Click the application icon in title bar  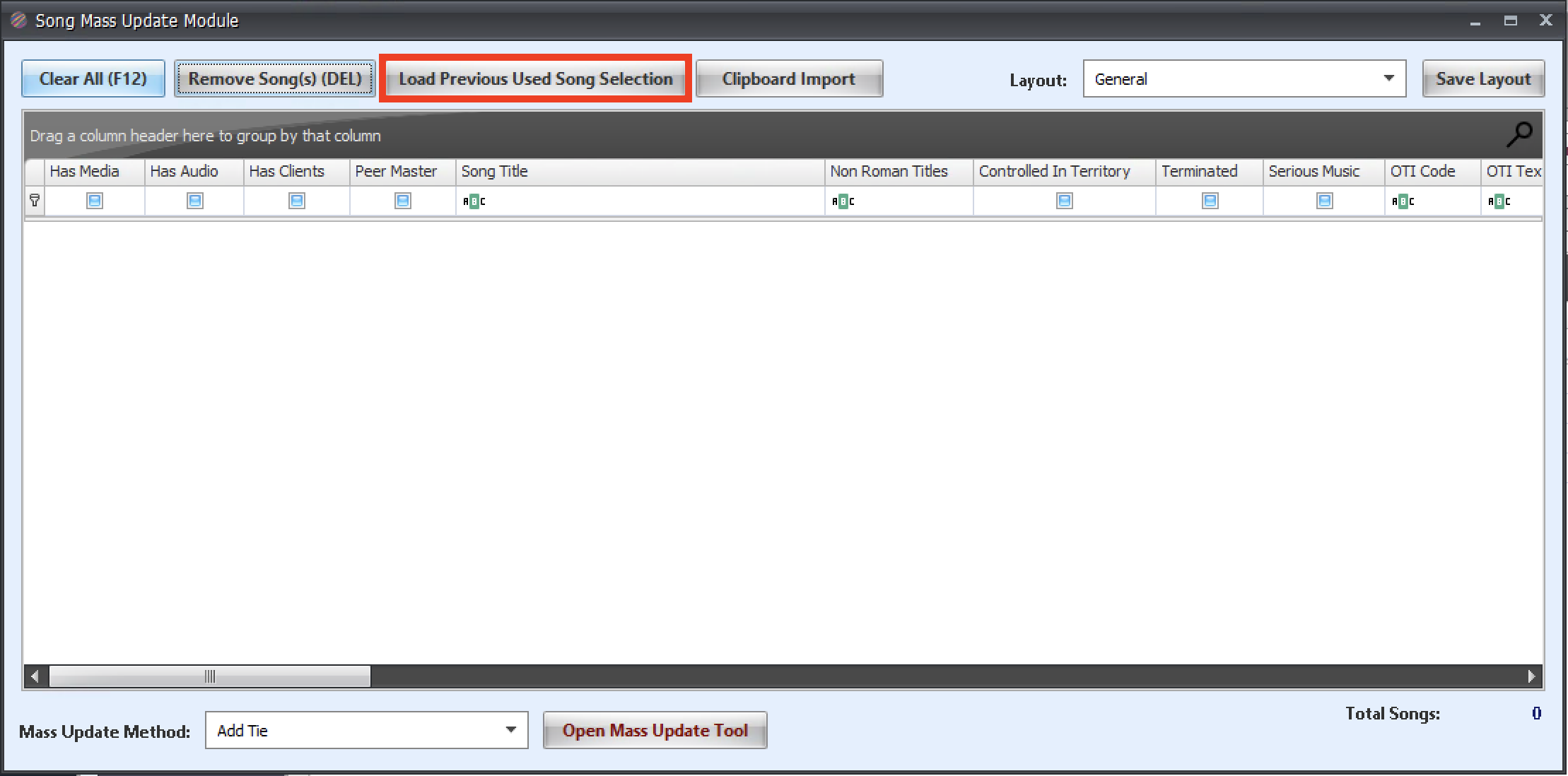18,20
